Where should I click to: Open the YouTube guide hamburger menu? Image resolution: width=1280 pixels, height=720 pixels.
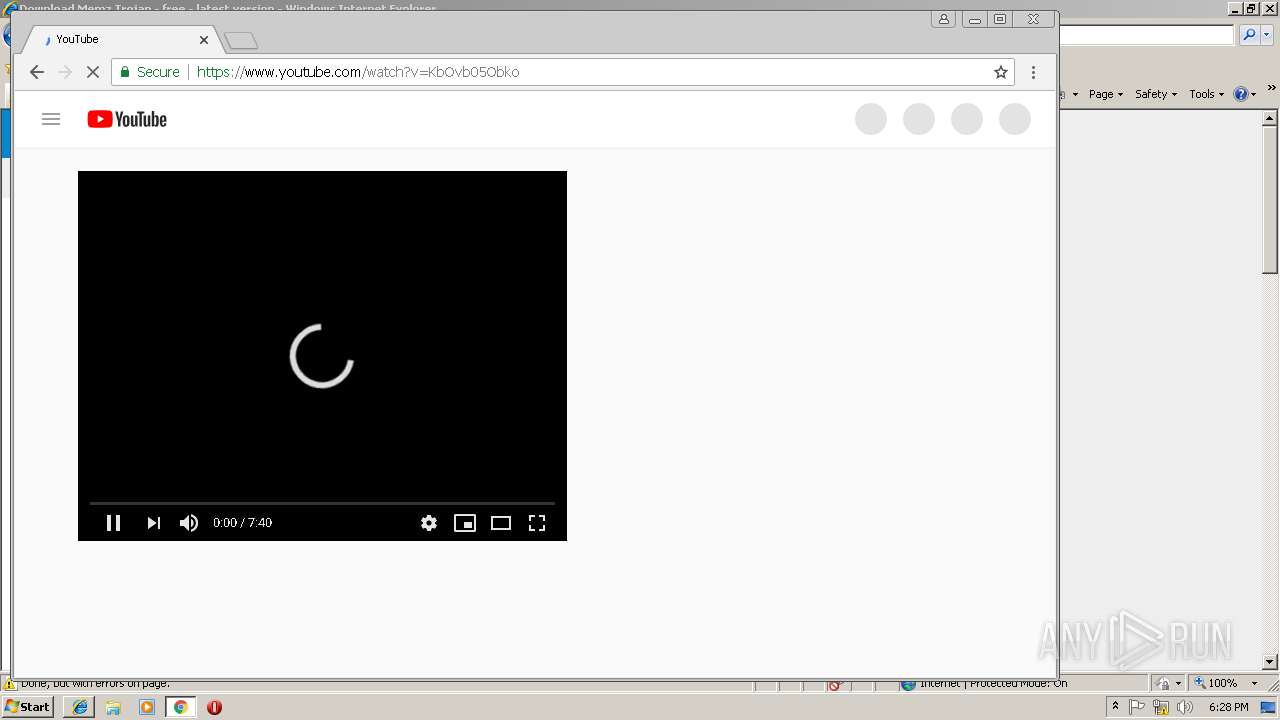pyautogui.click(x=51, y=119)
